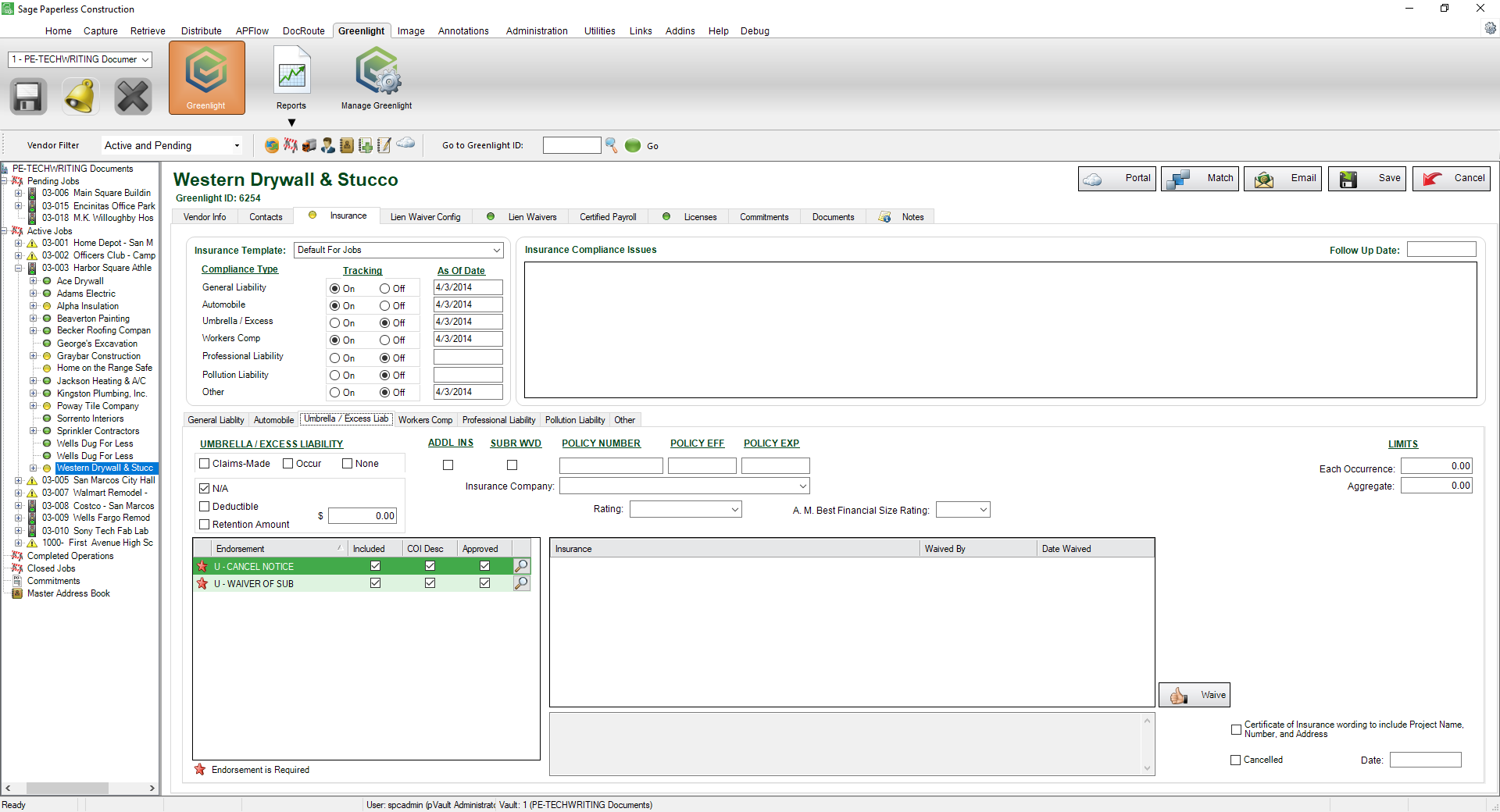The height and width of the screenshot is (812, 1500).
Task: Click the Compliance Type column link
Action: point(240,269)
